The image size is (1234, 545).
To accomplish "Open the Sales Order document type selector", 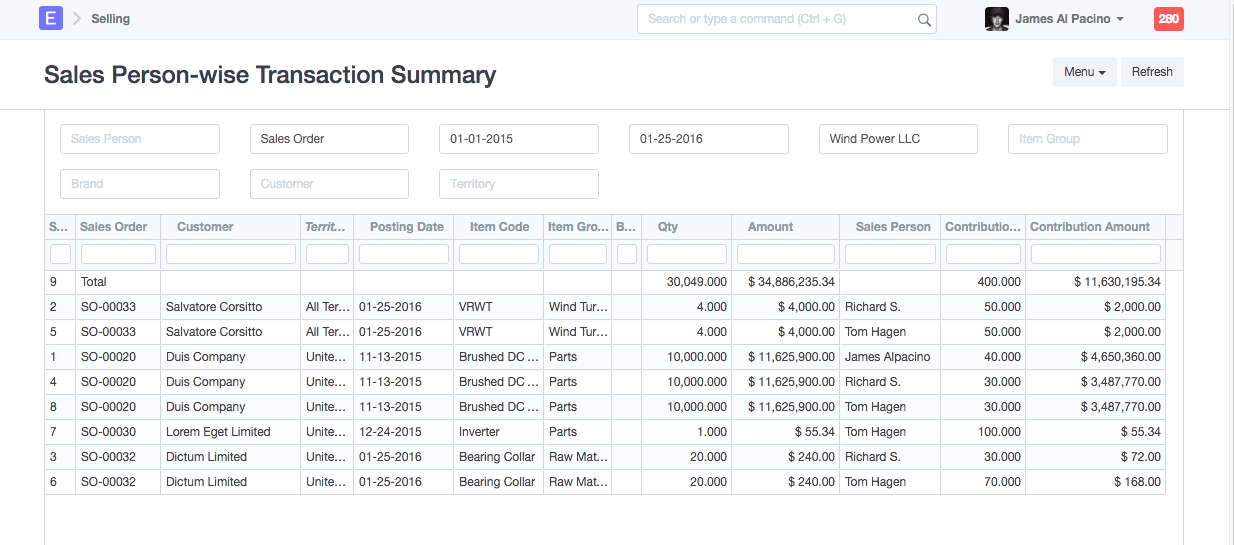I will point(329,139).
